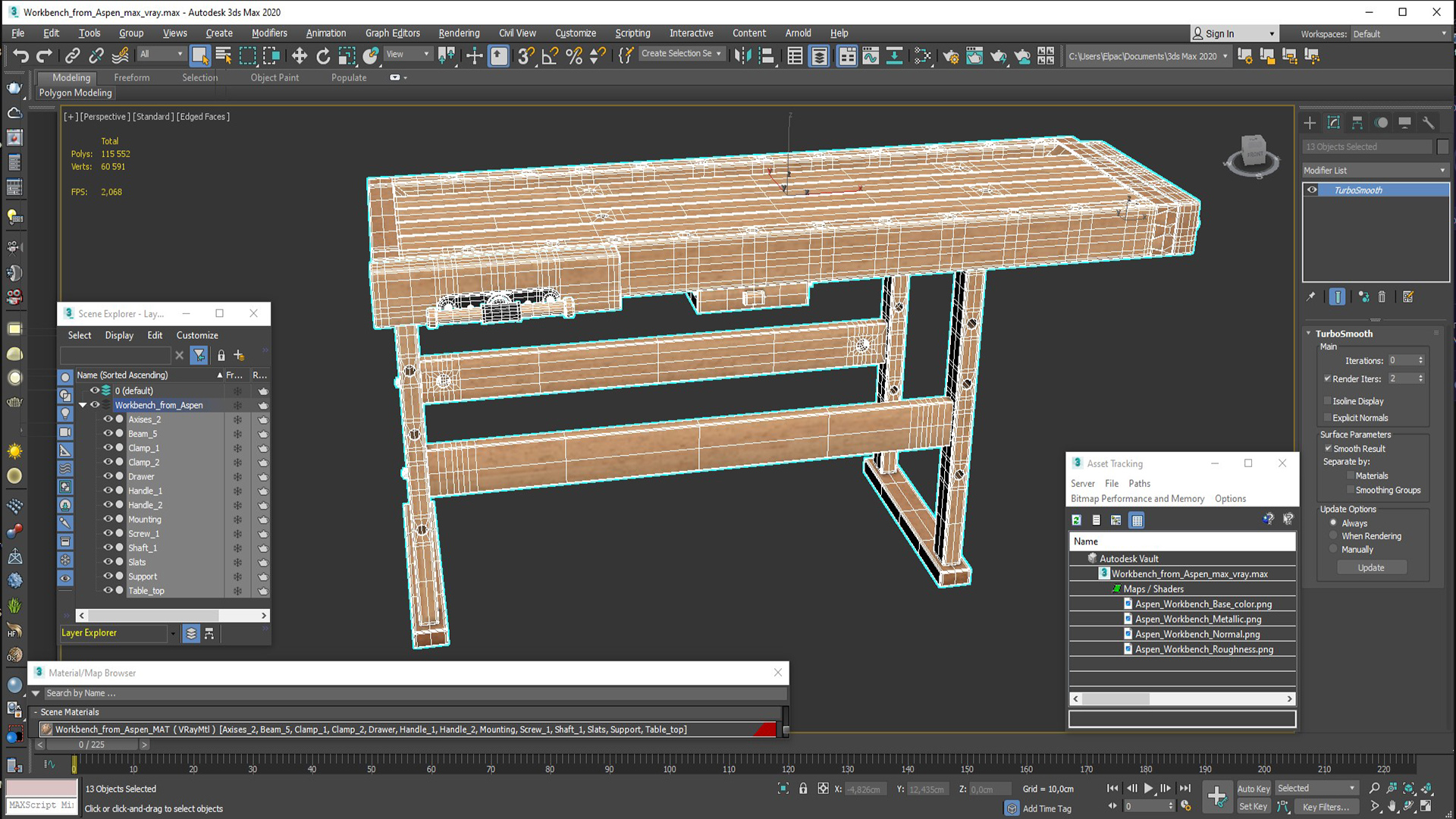Click the Play Animation button
The height and width of the screenshot is (819, 1456).
click(x=1148, y=789)
